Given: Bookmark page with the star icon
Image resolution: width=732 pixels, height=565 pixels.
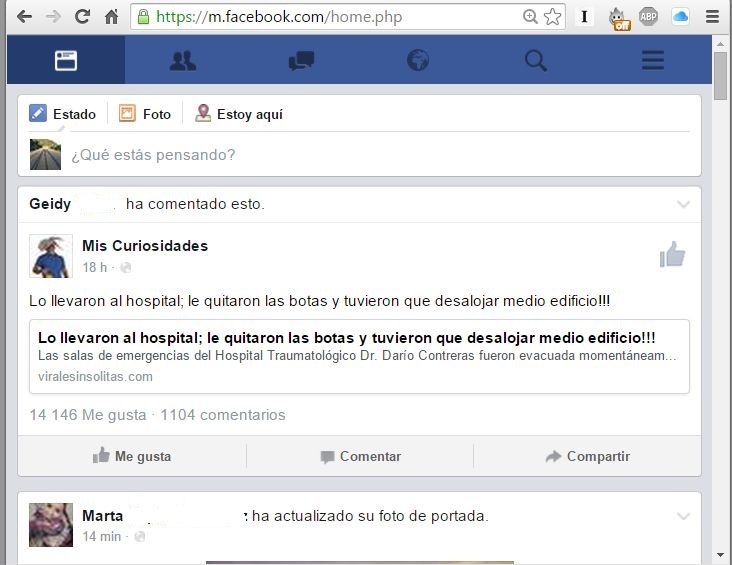Looking at the screenshot, I should point(552,17).
